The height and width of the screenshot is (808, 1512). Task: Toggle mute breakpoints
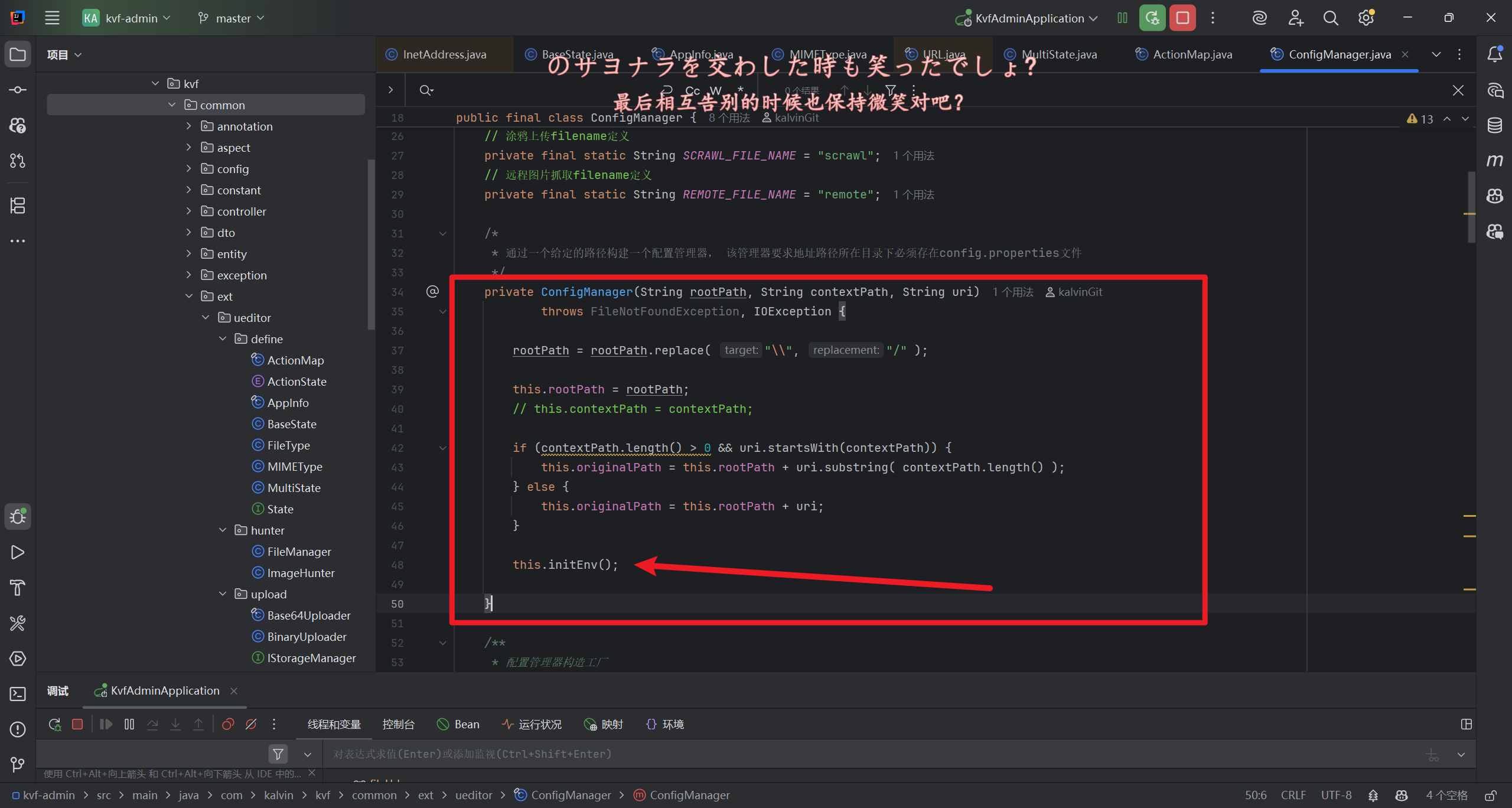click(x=251, y=724)
